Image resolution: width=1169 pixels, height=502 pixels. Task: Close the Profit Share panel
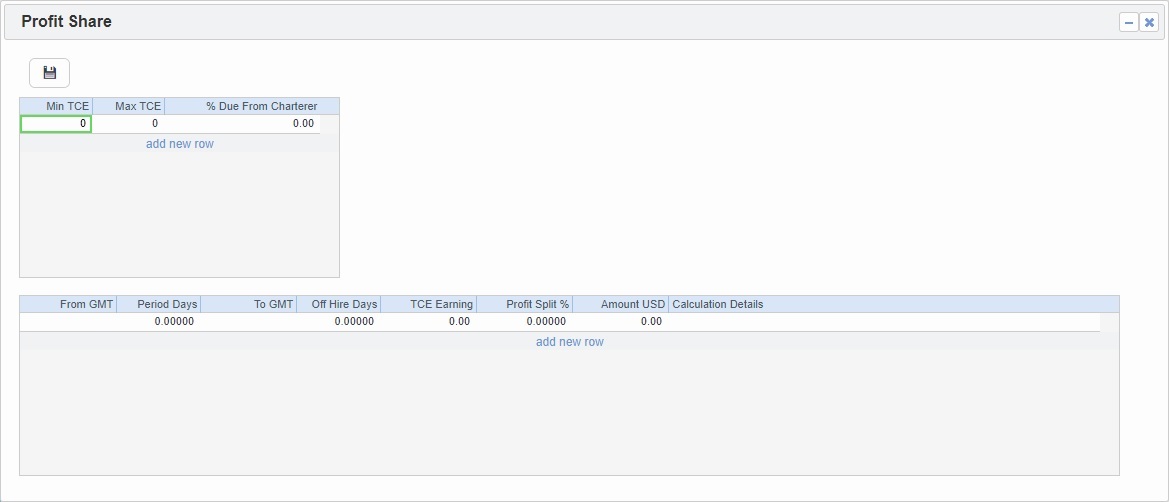click(x=1149, y=22)
